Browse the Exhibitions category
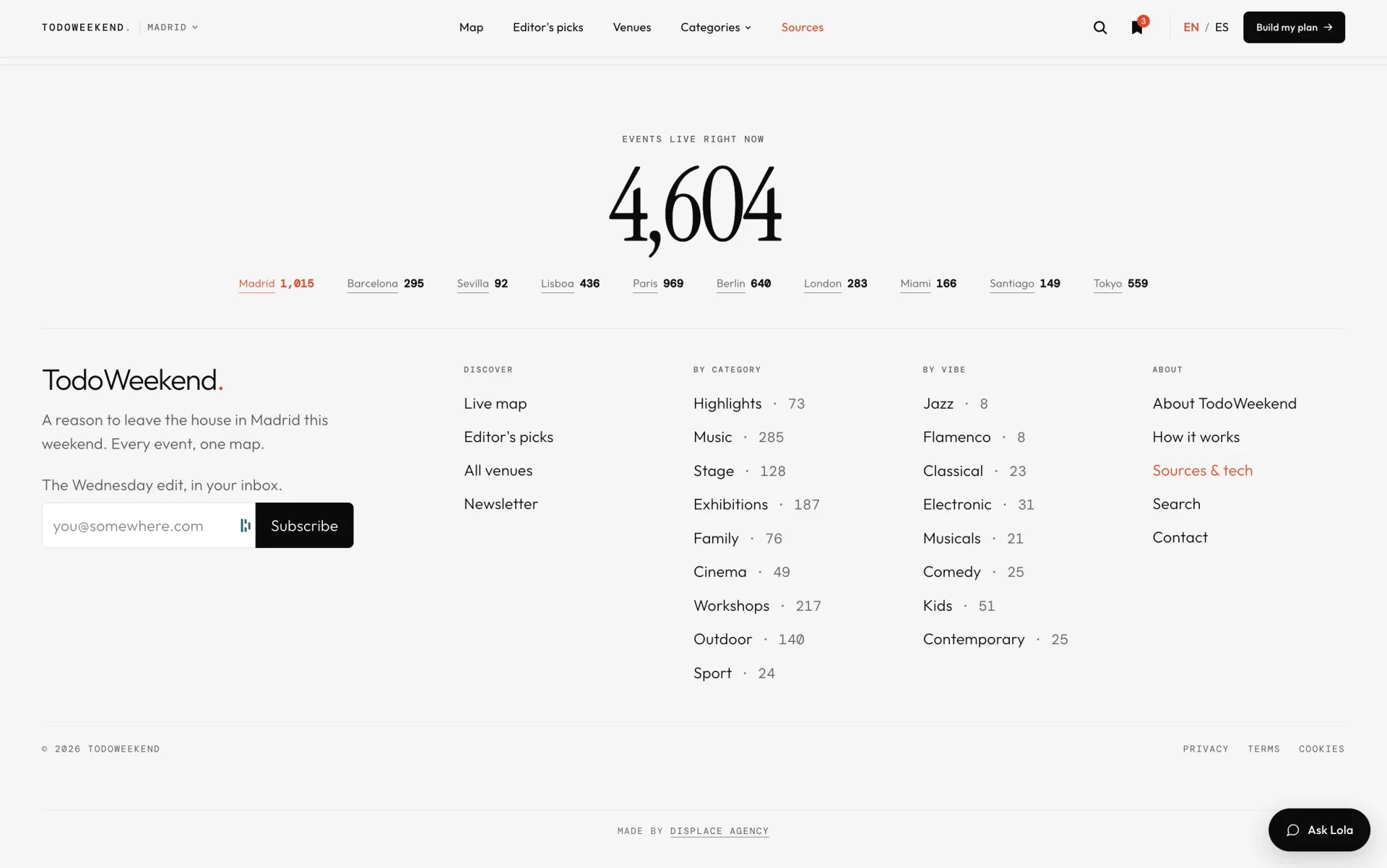The width and height of the screenshot is (1387, 868). (730, 504)
